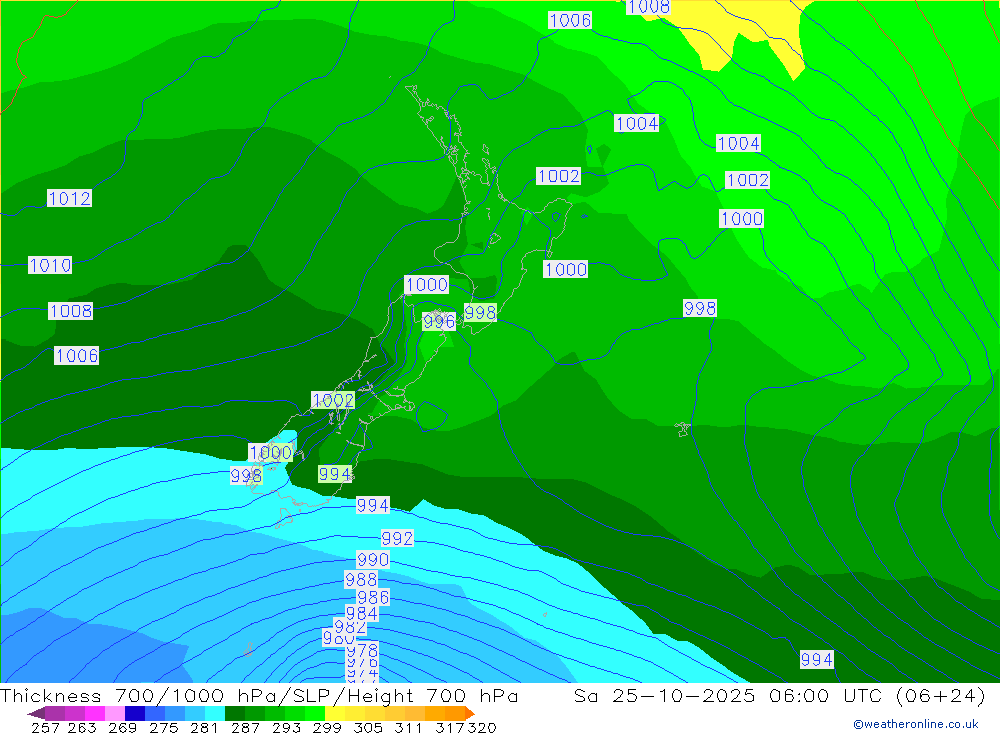Select the light pink legend swatch

pyautogui.click(x=115, y=713)
